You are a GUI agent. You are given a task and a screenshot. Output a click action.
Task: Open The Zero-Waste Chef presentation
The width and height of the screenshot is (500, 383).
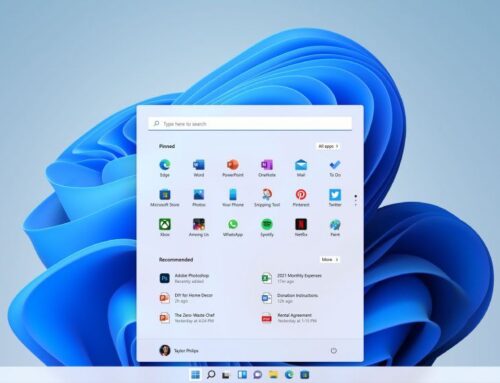[x=187, y=317]
